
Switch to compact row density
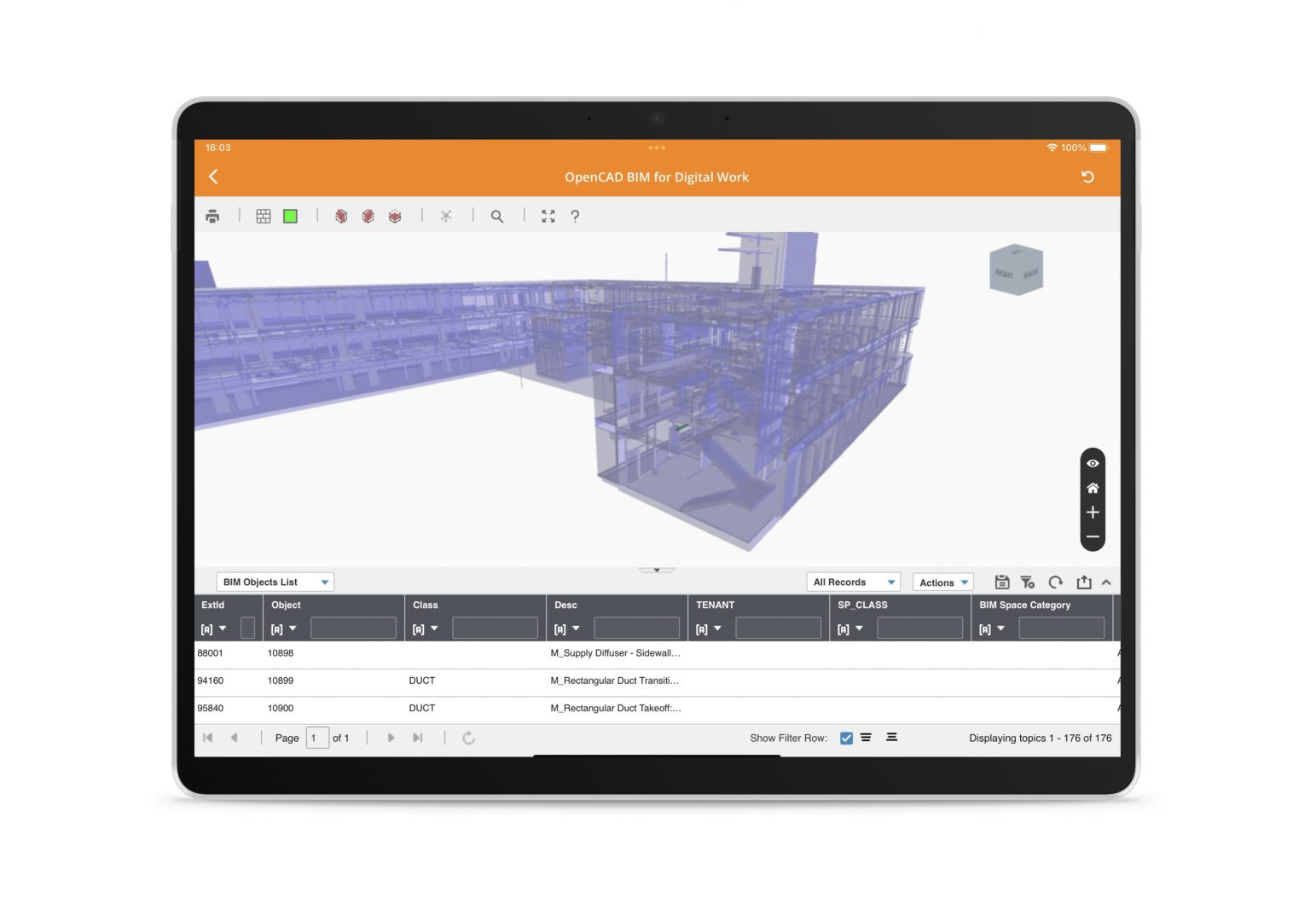click(866, 738)
